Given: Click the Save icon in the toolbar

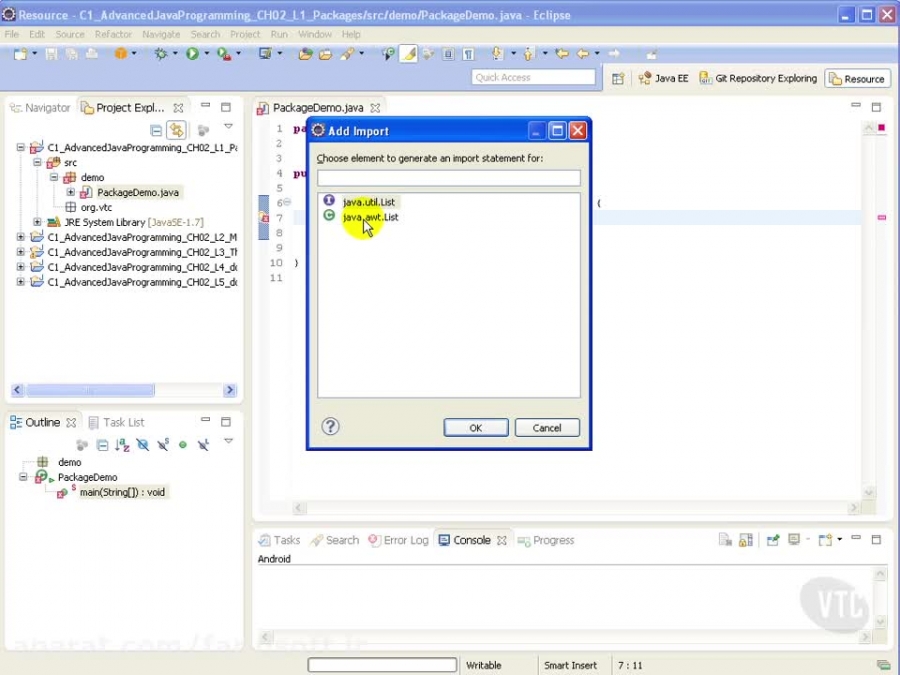Looking at the screenshot, I should (x=50, y=54).
